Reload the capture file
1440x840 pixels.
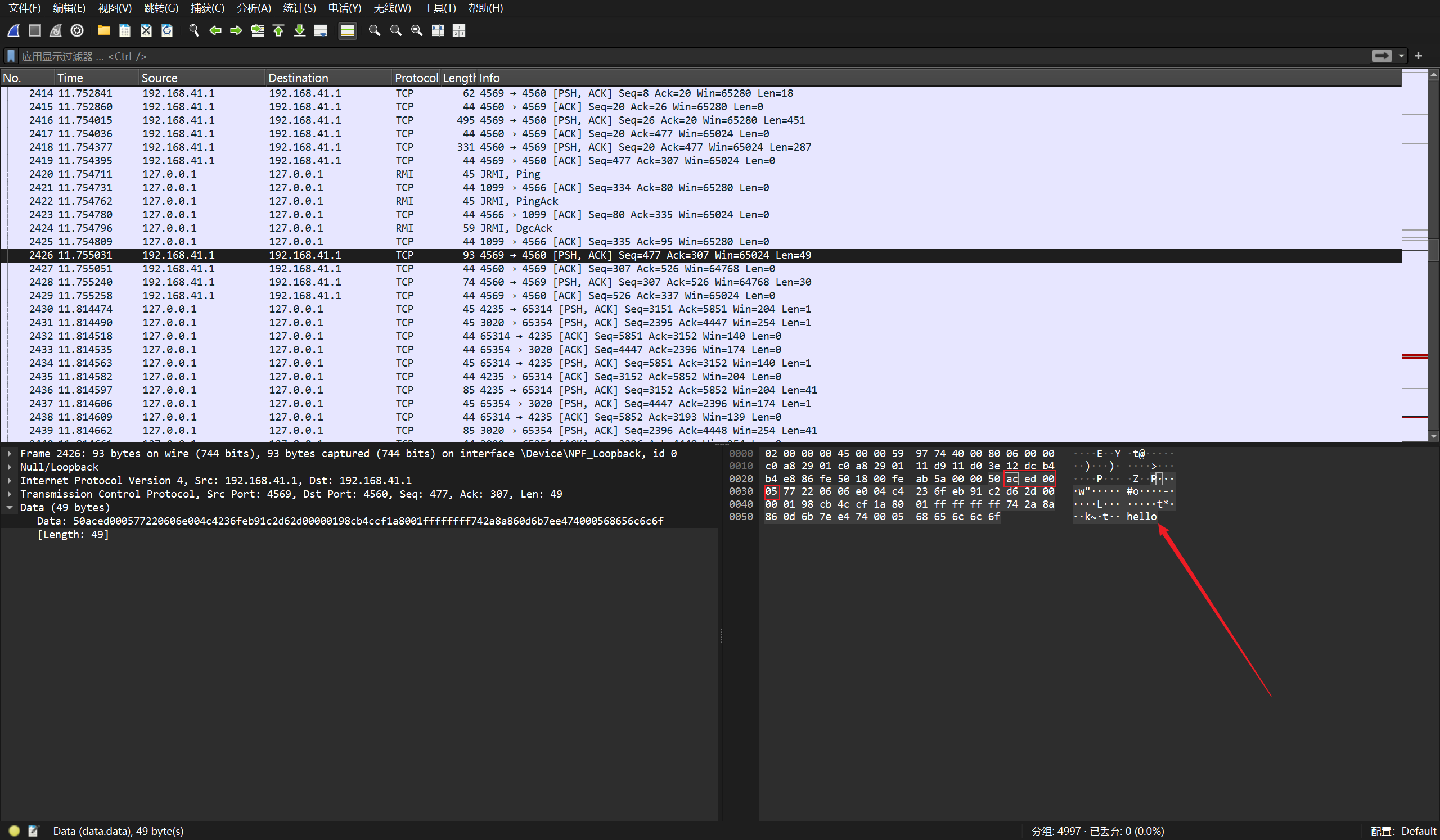tap(167, 30)
